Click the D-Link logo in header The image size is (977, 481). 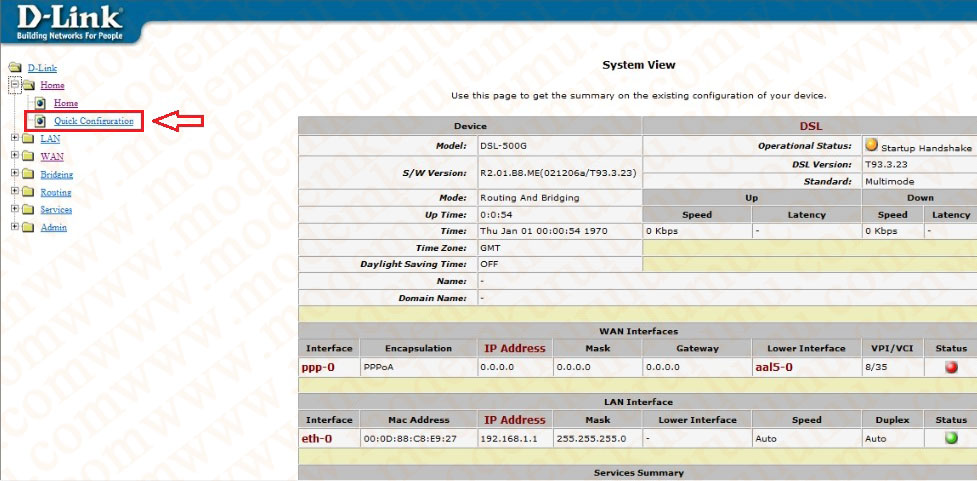[x=69, y=22]
